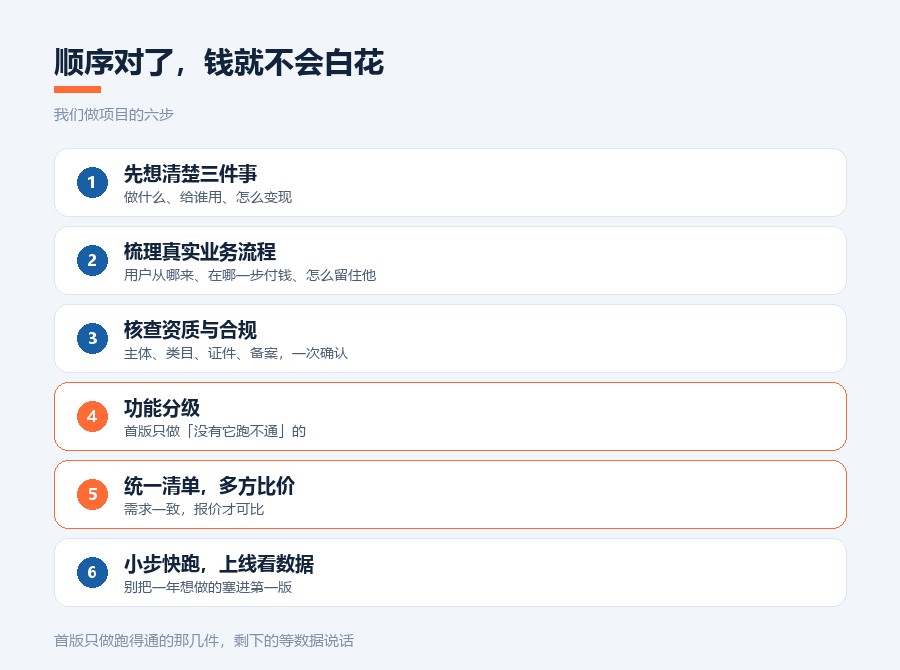Click the orange number 5 circle
900x670 pixels.
[92, 494]
